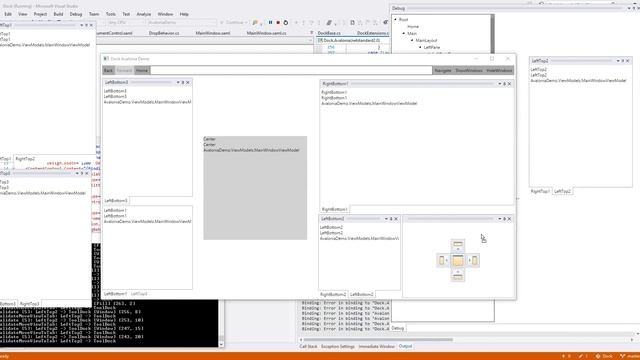Select the LeftPane item in the Debug tree

tap(431, 47)
